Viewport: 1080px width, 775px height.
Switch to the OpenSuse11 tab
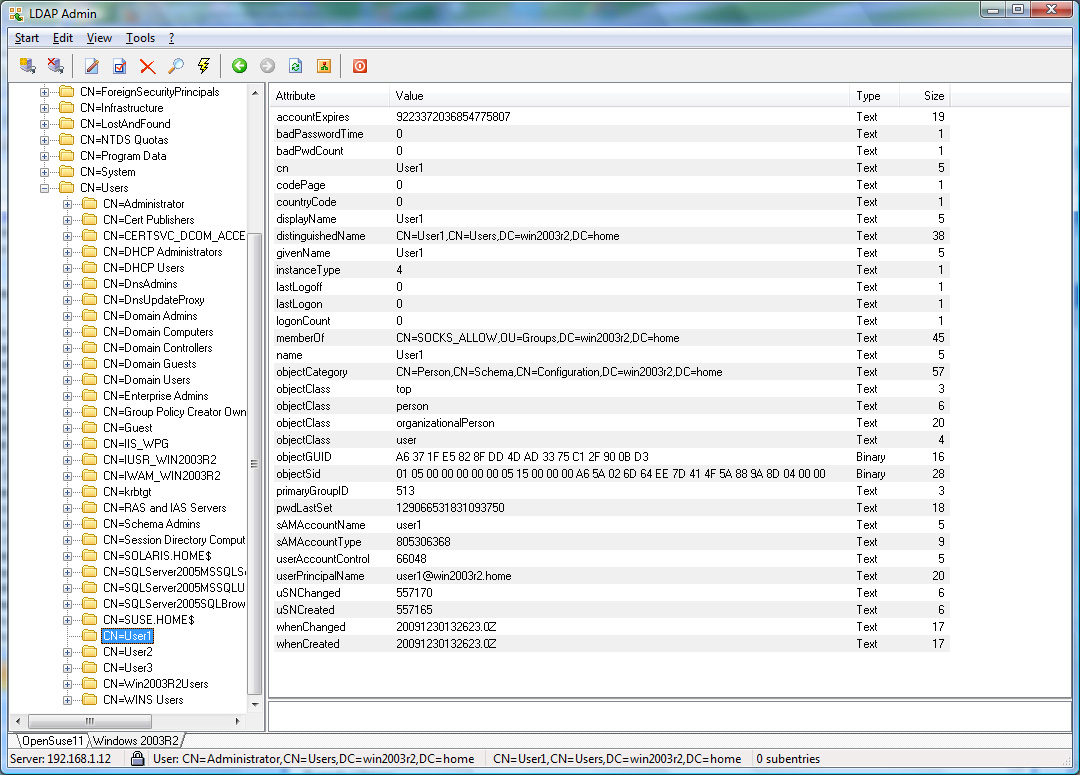[x=52, y=741]
